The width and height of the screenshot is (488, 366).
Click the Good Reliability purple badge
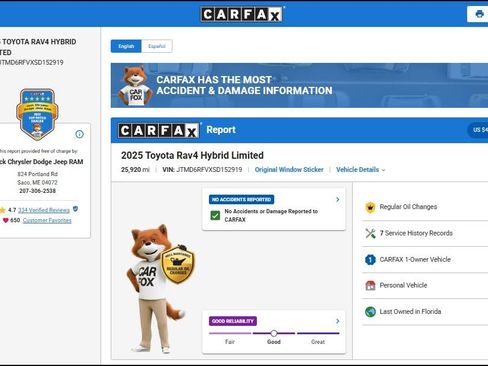[x=233, y=321]
